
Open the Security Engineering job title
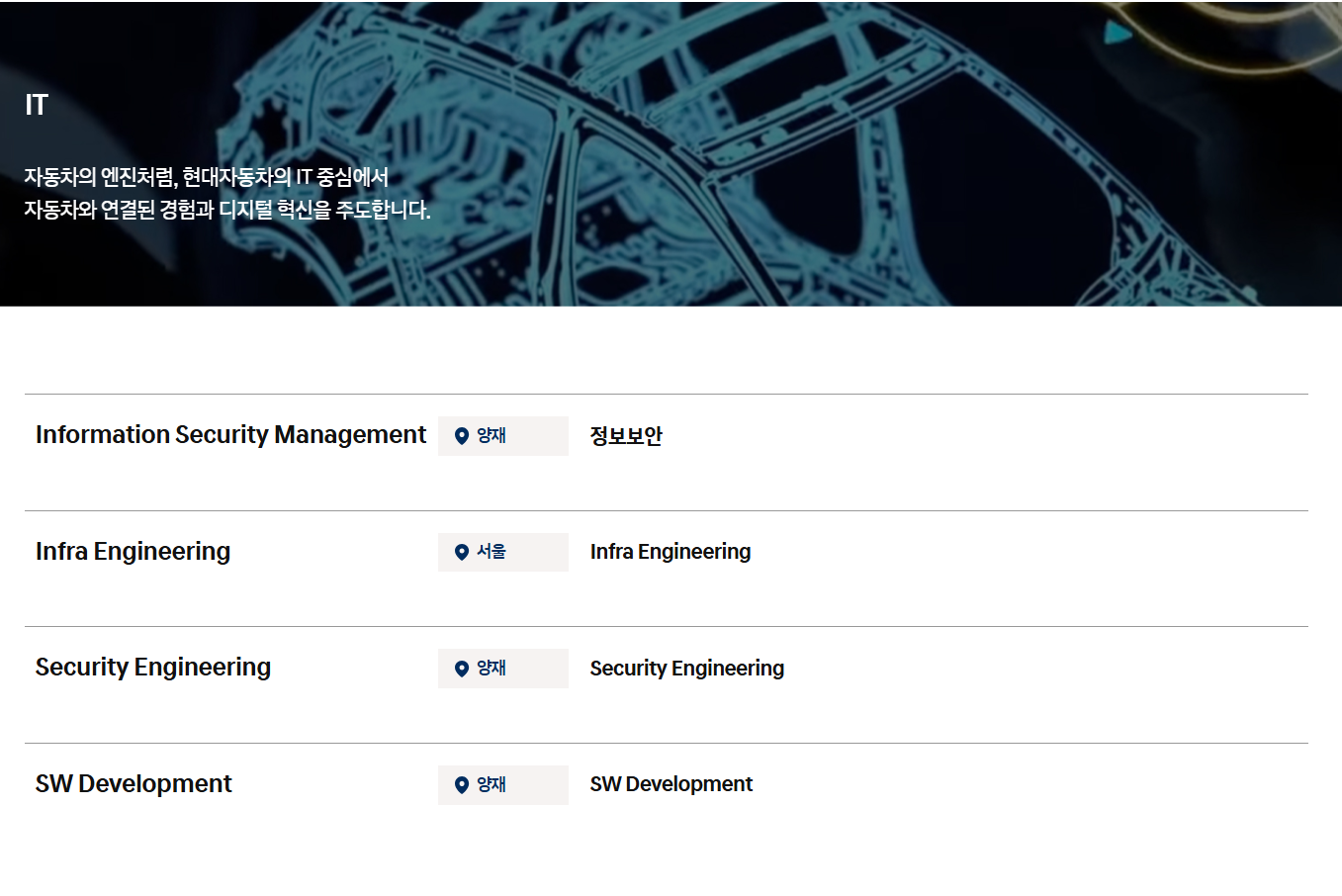(x=153, y=668)
